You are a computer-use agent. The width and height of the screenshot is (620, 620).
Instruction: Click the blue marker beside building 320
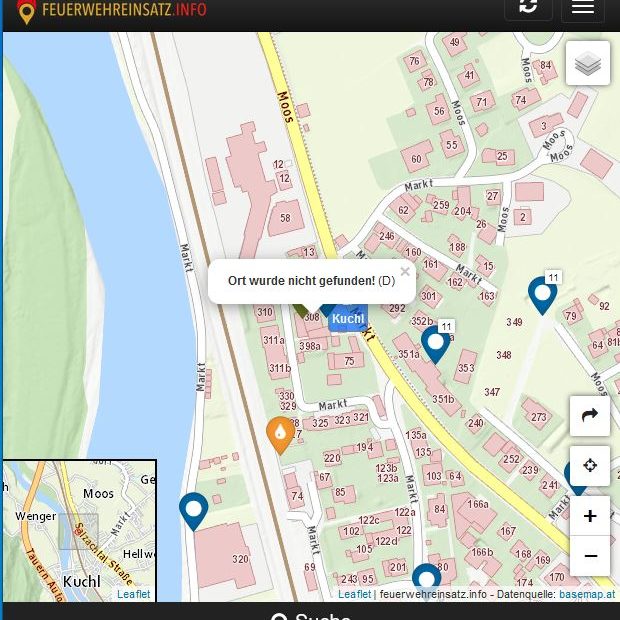tap(193, 510)
